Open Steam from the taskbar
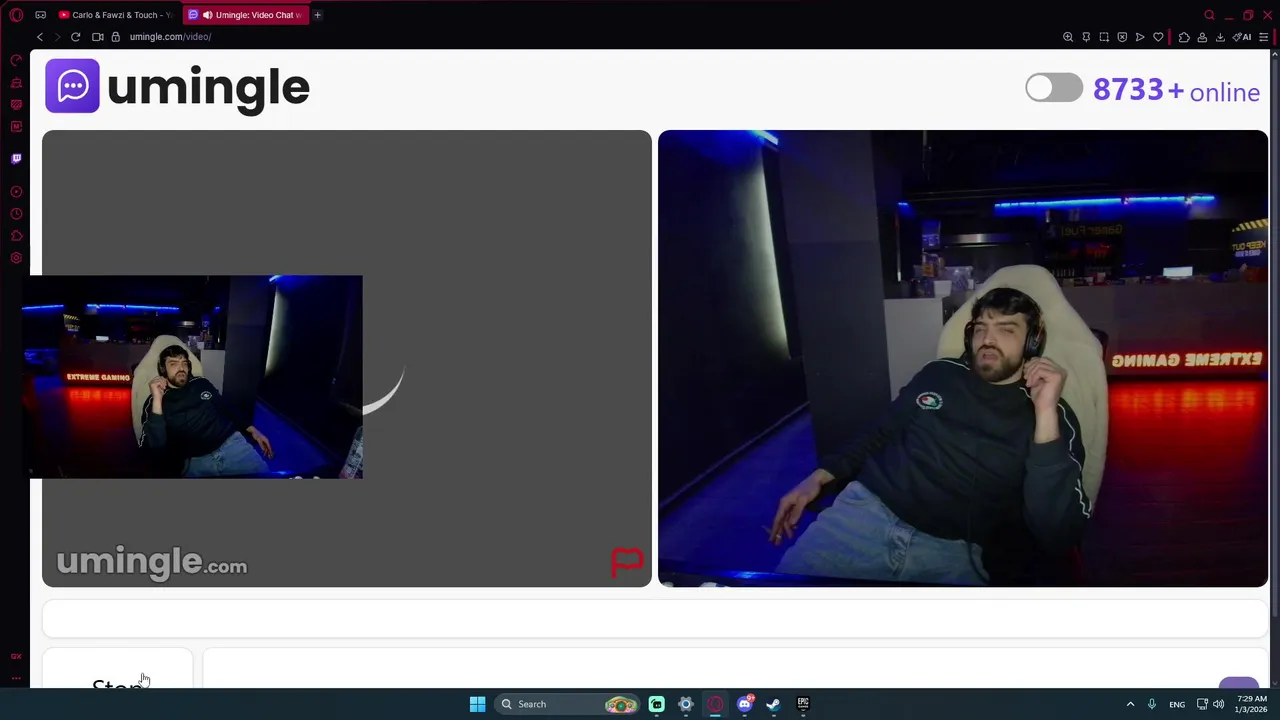Image resolution: width=1280 pixels, height=720 pixels. pyautogui.click(x=773, y=704)
